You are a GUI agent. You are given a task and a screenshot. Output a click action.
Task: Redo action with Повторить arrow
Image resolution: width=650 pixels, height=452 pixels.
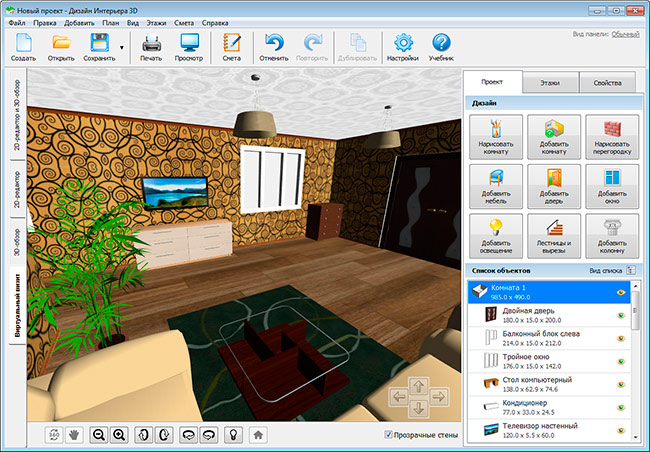(312, 47)
